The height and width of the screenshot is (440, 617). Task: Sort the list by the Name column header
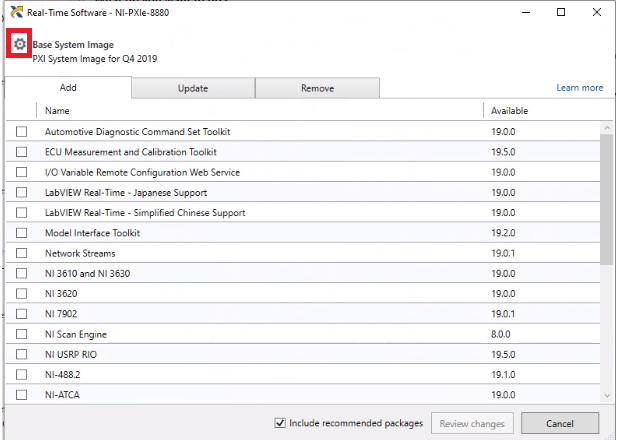tap(57, 111)
